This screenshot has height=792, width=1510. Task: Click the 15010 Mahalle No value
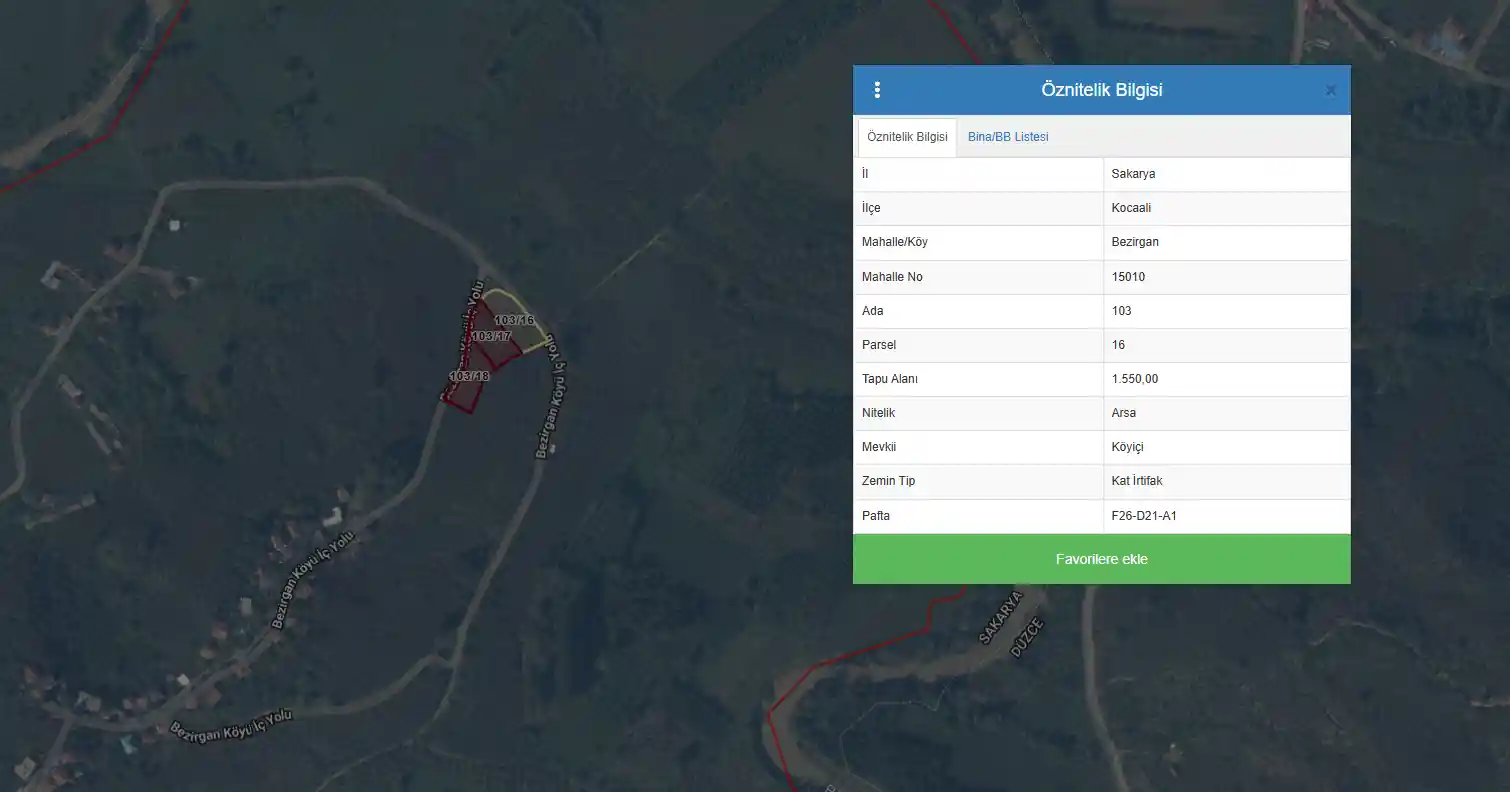click(1128, 277)
